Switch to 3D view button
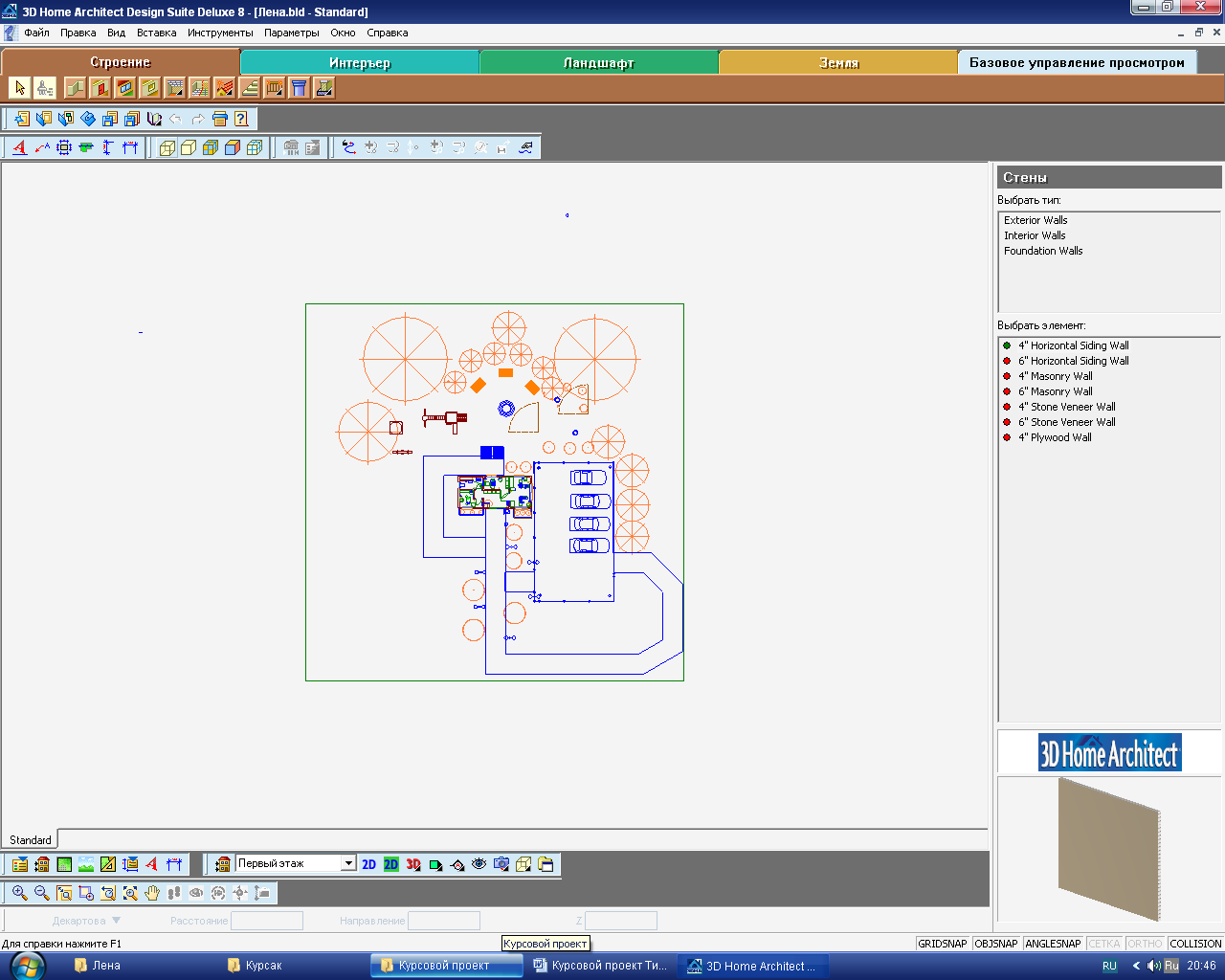This screenshot has height=980, width=1225. click(x=413, y=864)
